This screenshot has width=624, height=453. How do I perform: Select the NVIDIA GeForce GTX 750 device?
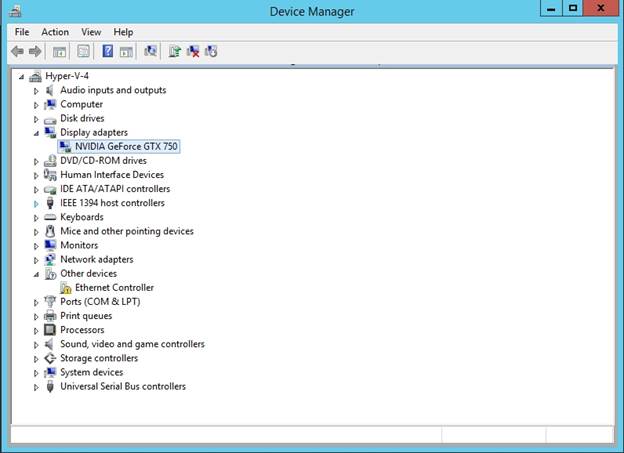pos(126,146)
